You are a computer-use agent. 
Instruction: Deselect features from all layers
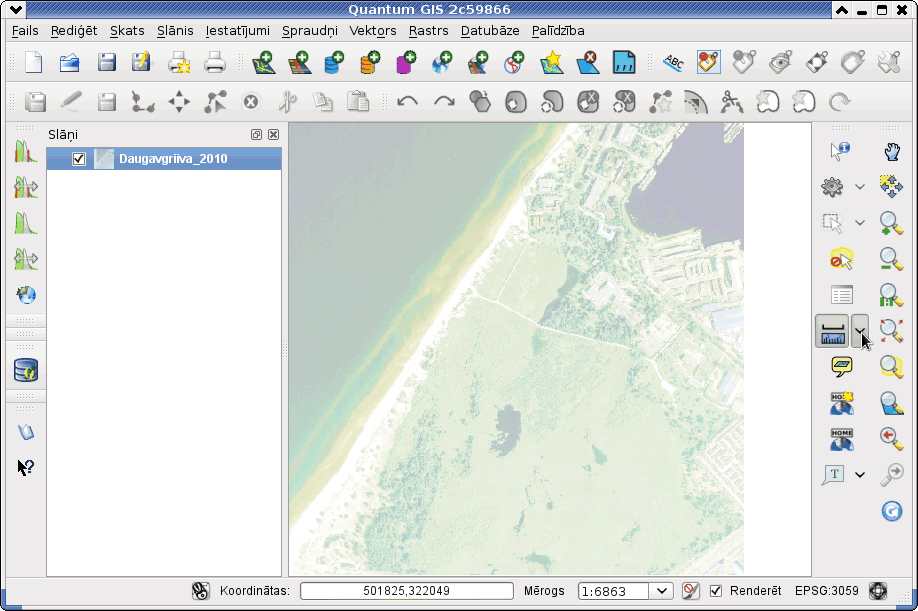841,259
